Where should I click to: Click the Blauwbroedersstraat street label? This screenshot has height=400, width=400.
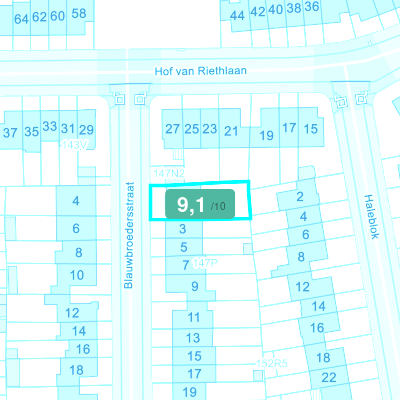click(x=129, y=235)
